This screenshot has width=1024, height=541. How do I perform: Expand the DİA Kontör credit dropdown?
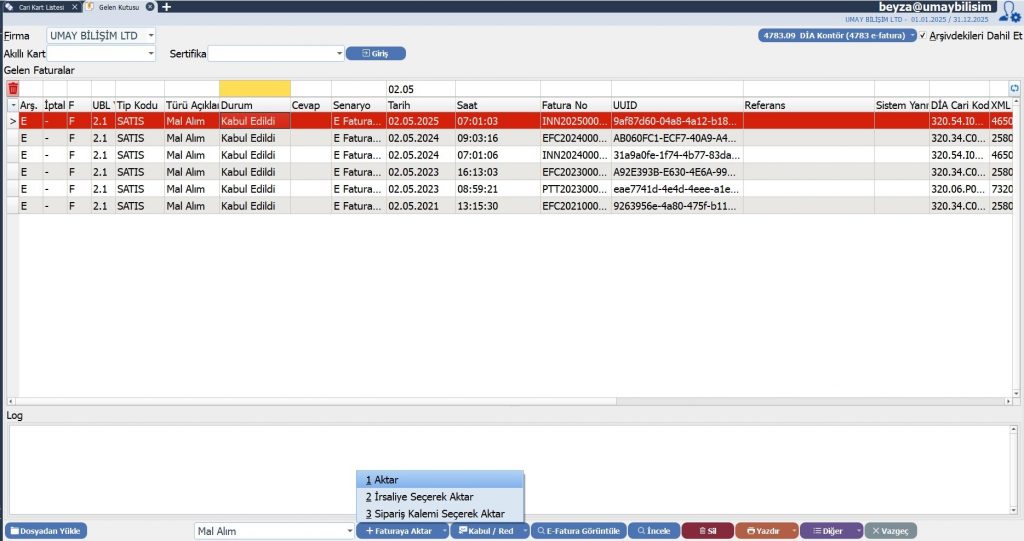(912, 36)
